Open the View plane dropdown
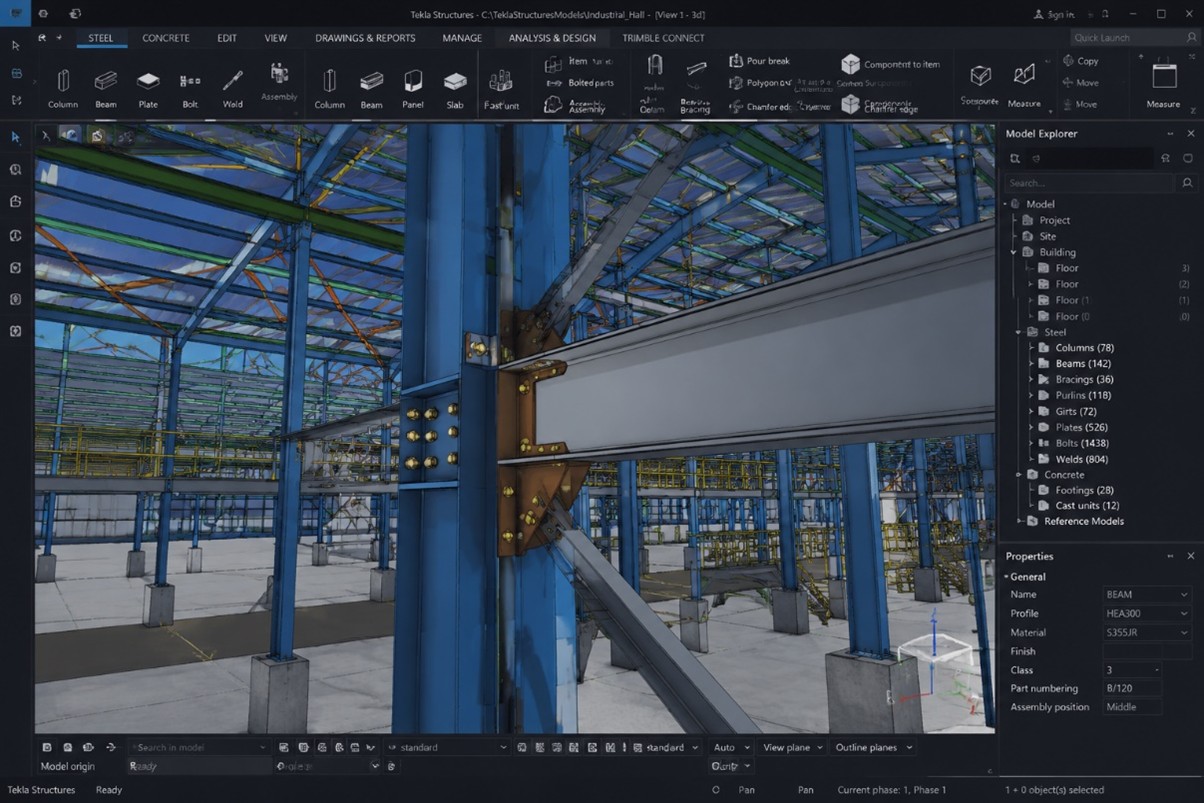1204x803 pixels. pyautogui.click(x=792, y=747)
